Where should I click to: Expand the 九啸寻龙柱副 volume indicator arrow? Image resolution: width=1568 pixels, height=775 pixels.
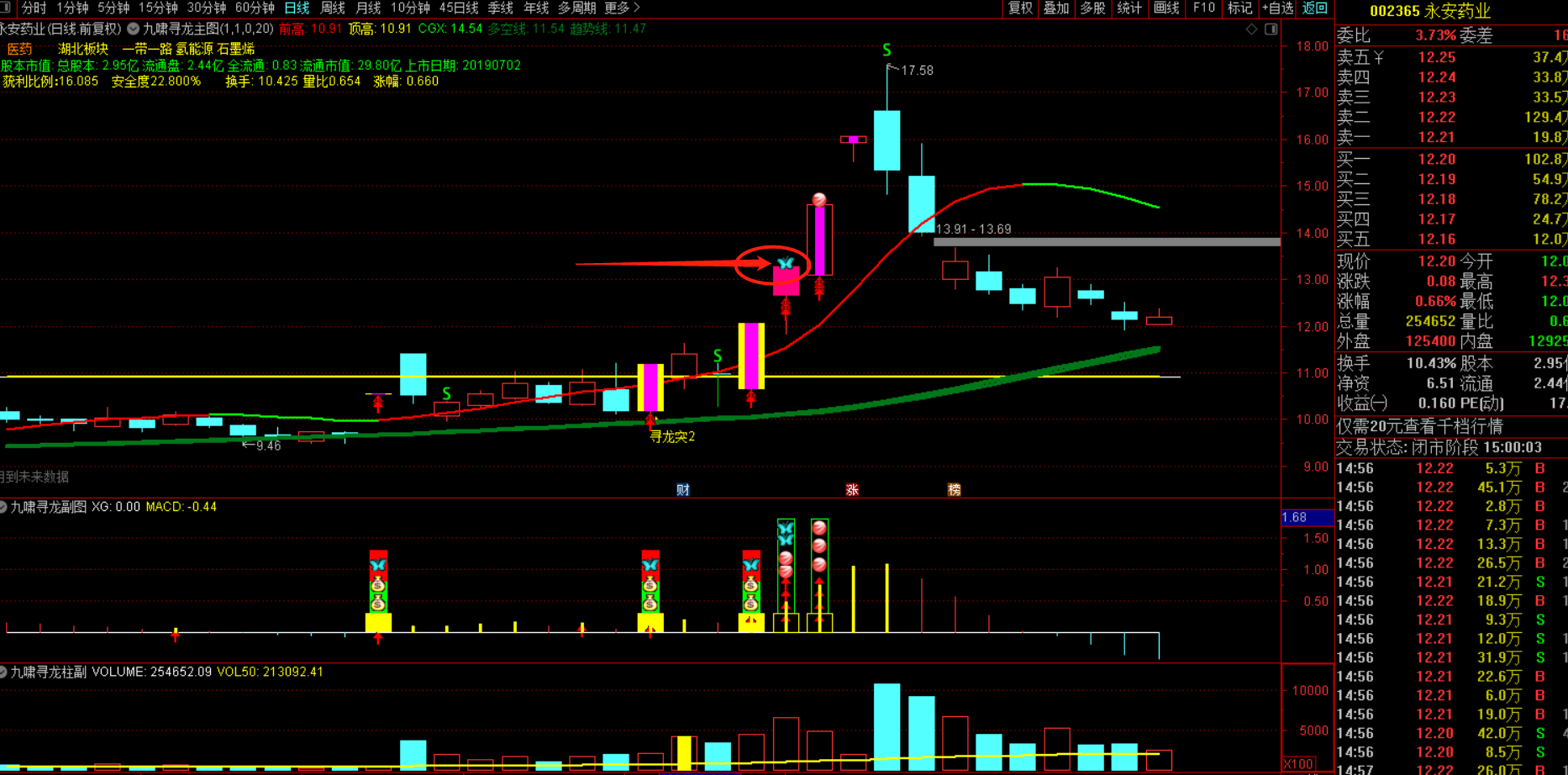tap(4, 672)
